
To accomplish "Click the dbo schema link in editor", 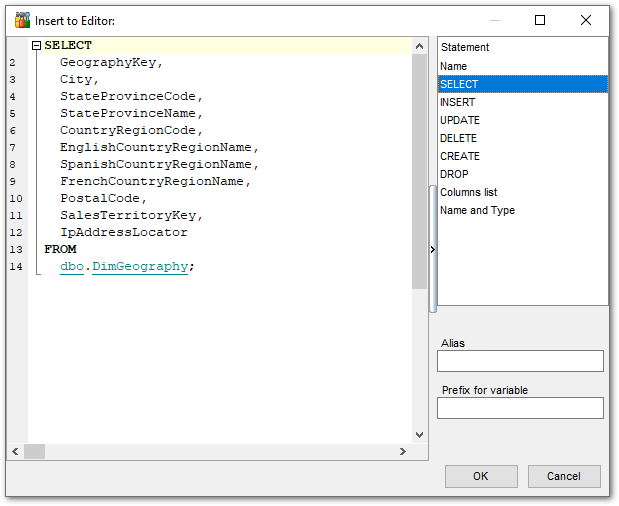I will (71, 266).
